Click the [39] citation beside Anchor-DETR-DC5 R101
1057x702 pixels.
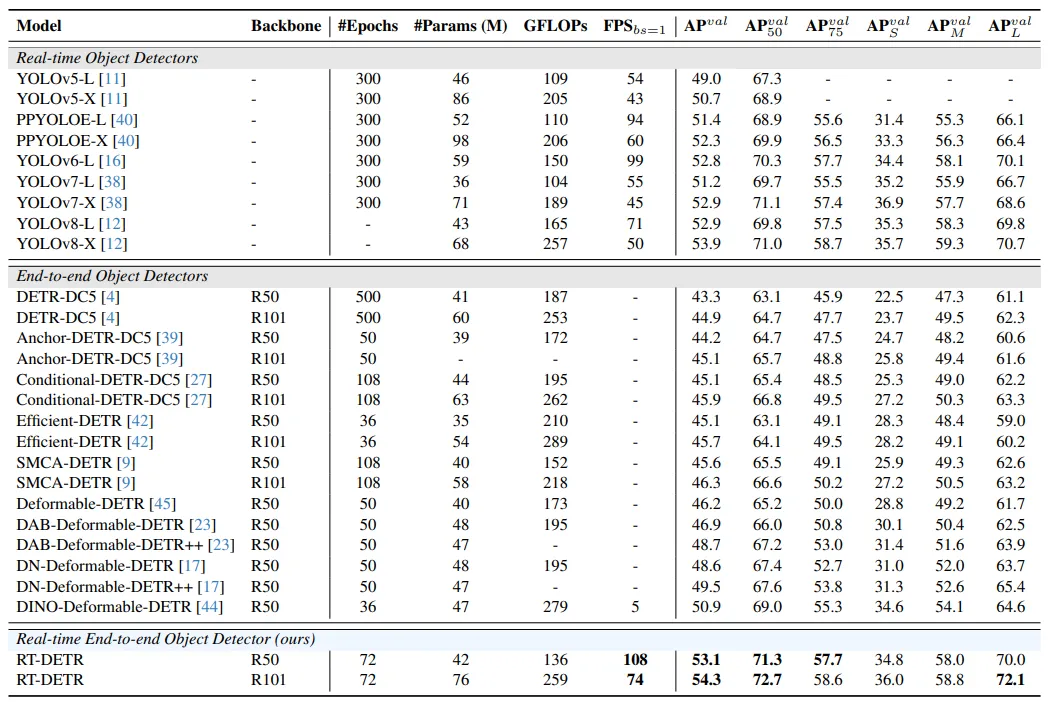[x=169, y=359]
